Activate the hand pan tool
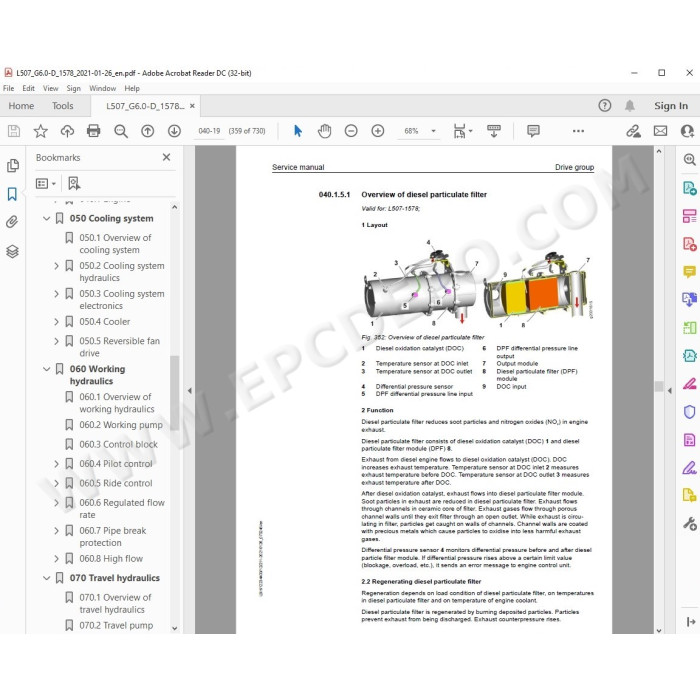The height and width of the screenshot is (700, 700). [x=325, y=131]
